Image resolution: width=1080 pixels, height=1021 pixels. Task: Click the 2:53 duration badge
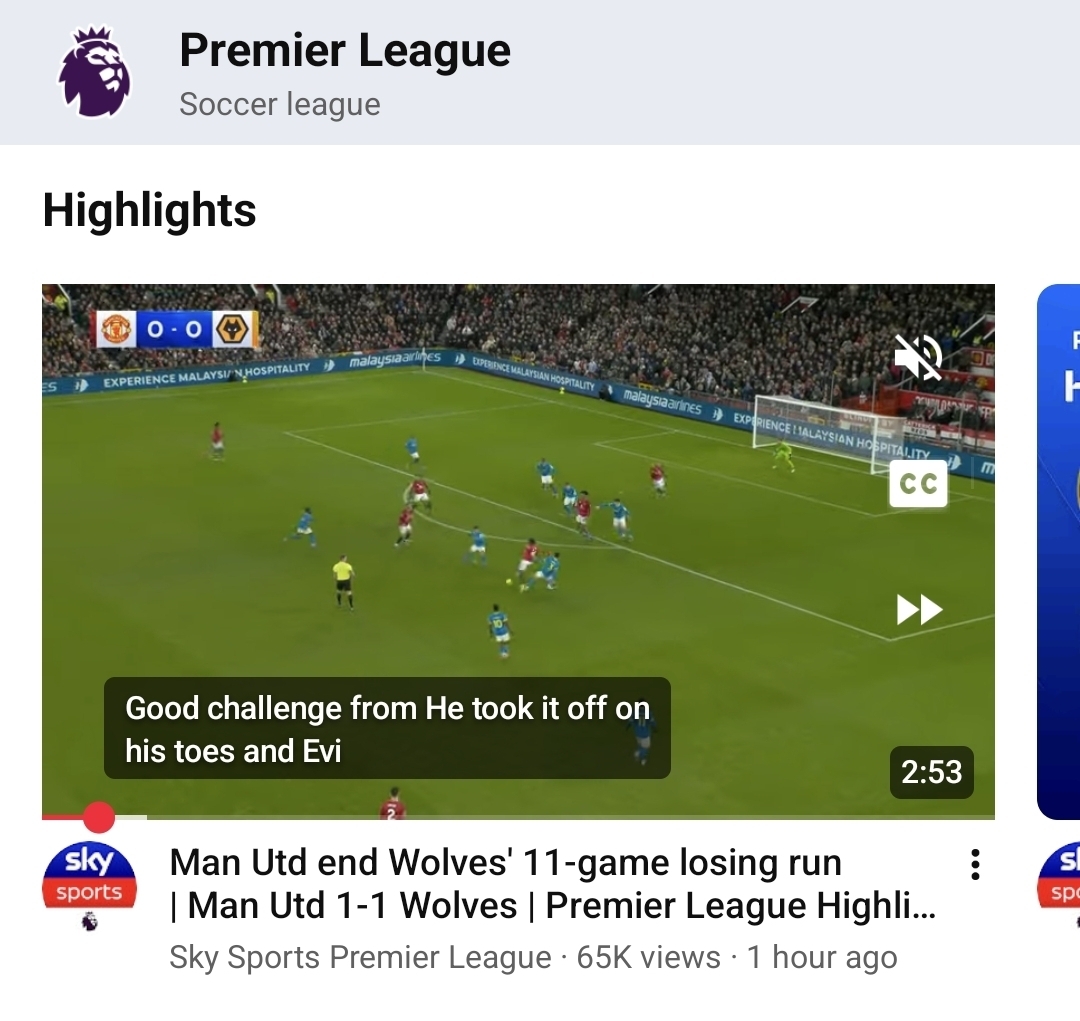(931, 772)
